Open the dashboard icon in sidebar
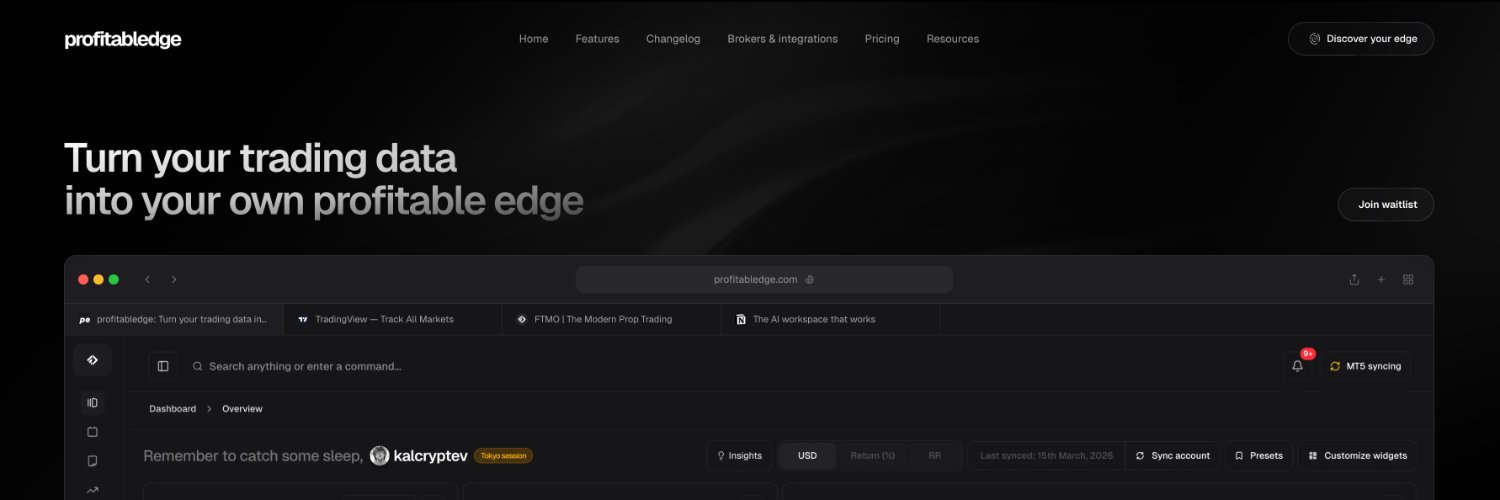This screenshot has height=500, width=1500. pos(92,403)
